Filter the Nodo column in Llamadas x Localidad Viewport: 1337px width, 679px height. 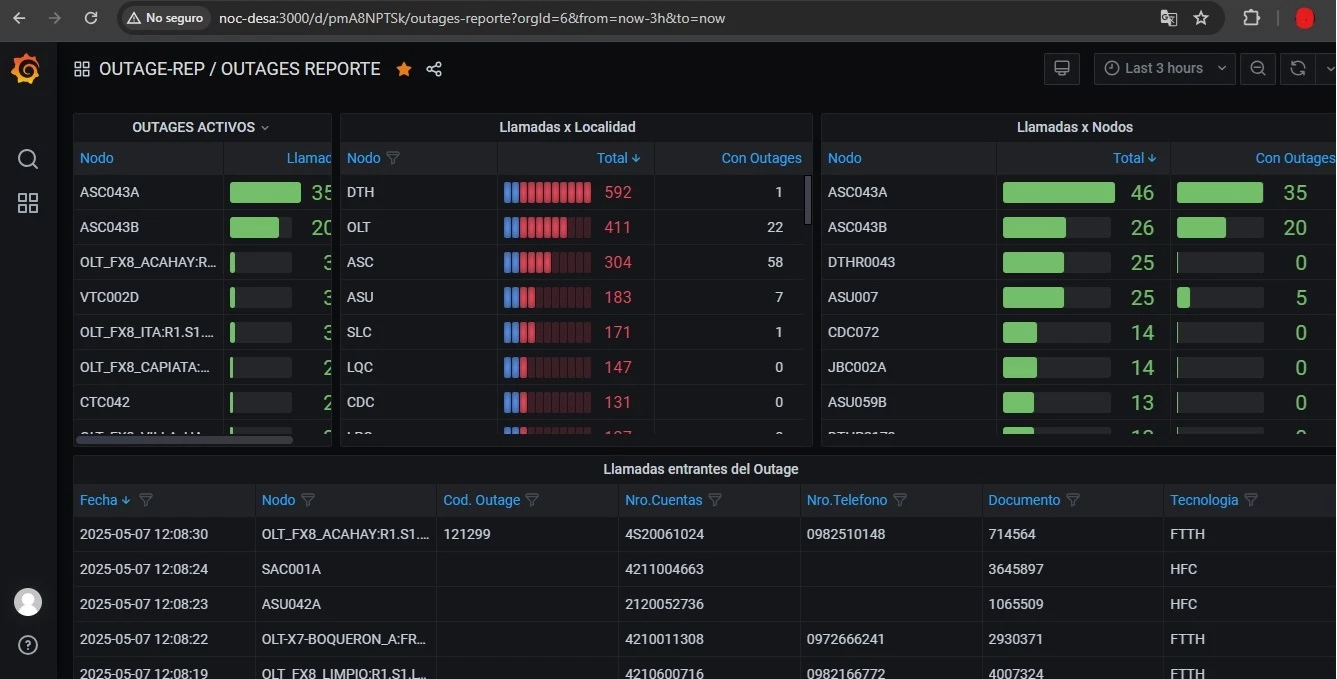point(393,158)
